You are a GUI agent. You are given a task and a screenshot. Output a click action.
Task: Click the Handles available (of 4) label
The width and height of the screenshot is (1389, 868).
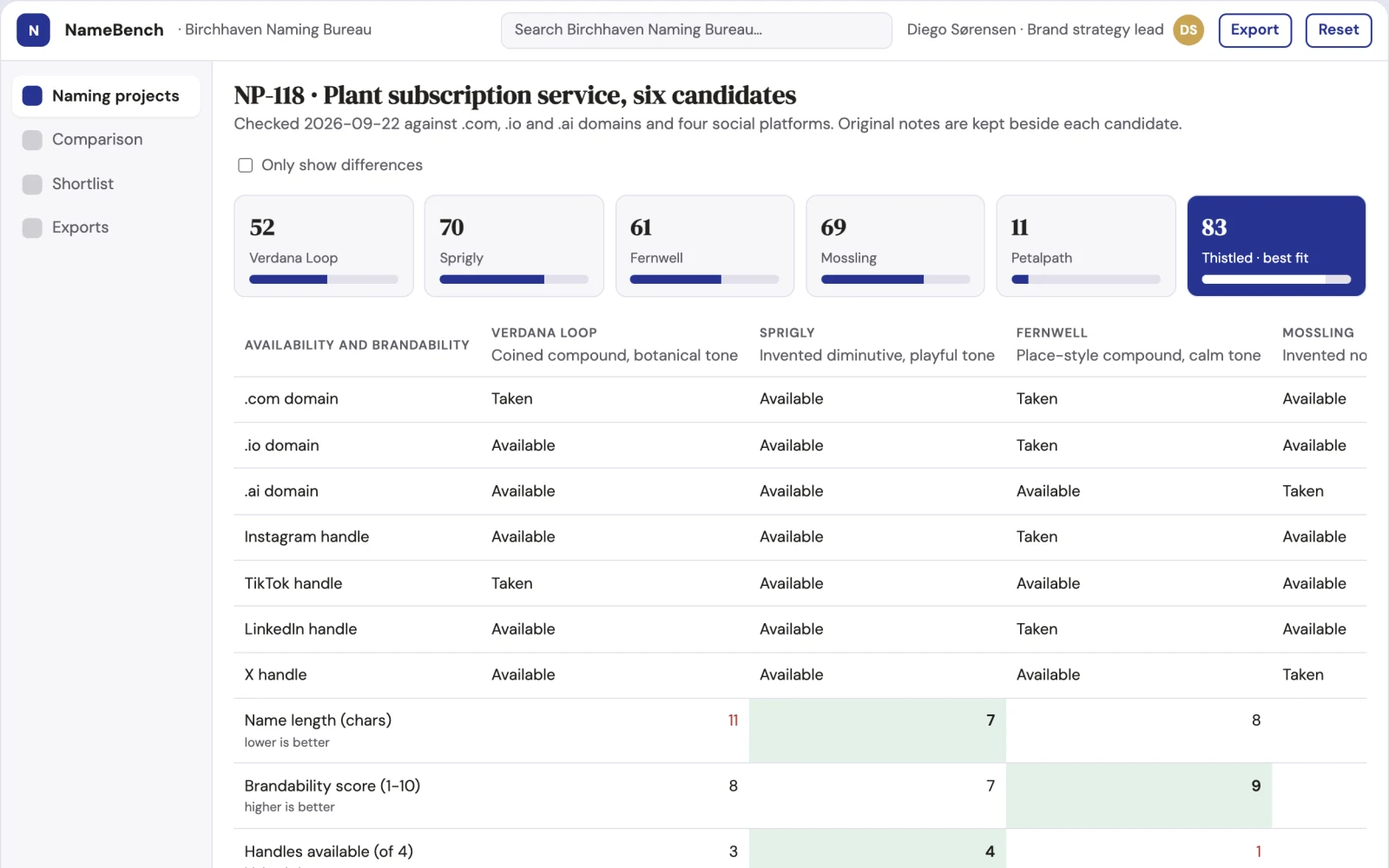click(x=329, y=852)
